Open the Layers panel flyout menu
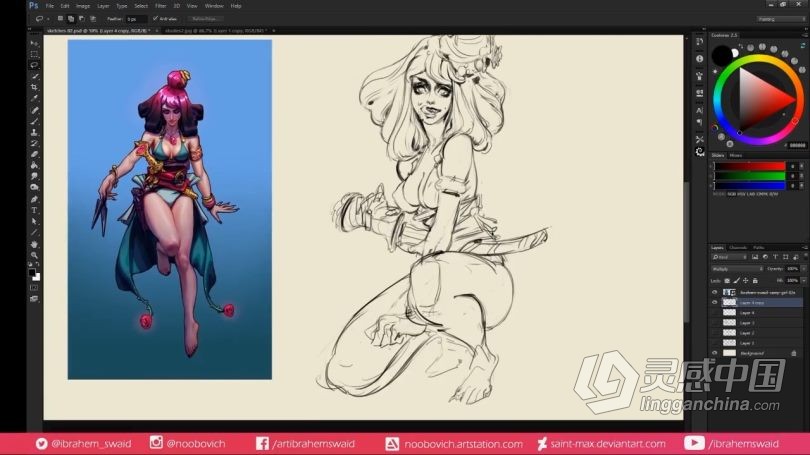Screen dimensions: 810x455 [x=805, y=248]
